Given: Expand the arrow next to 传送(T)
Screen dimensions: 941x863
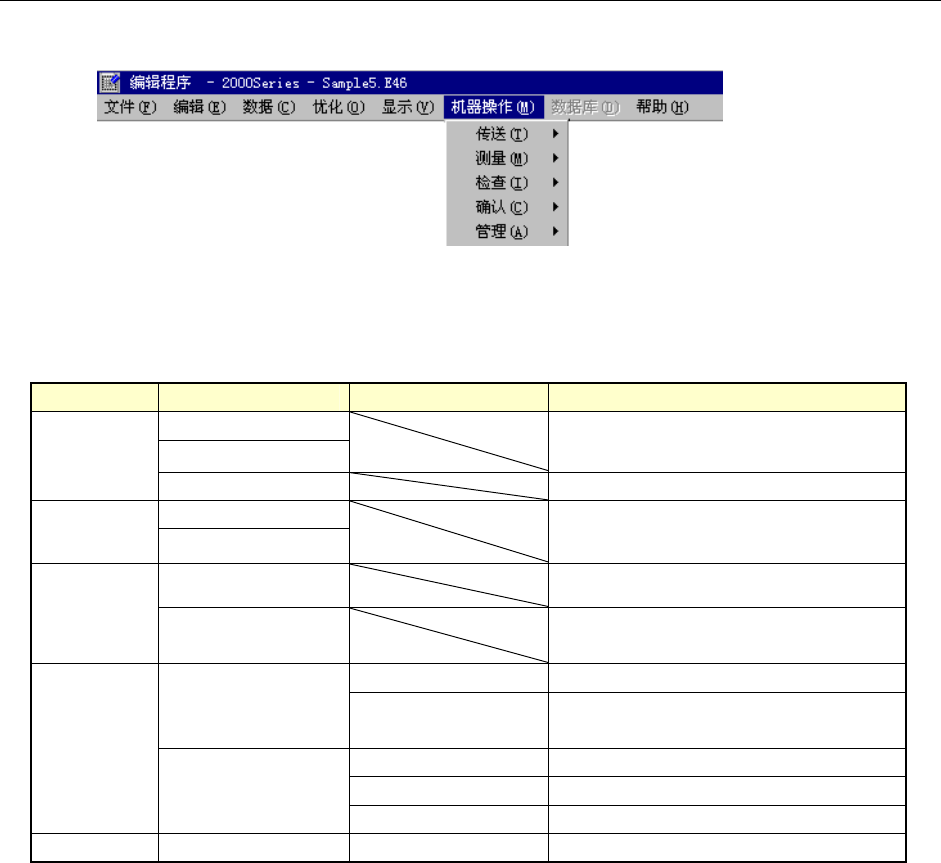Looking at the screenshot, I should click(x=556, y=134).
